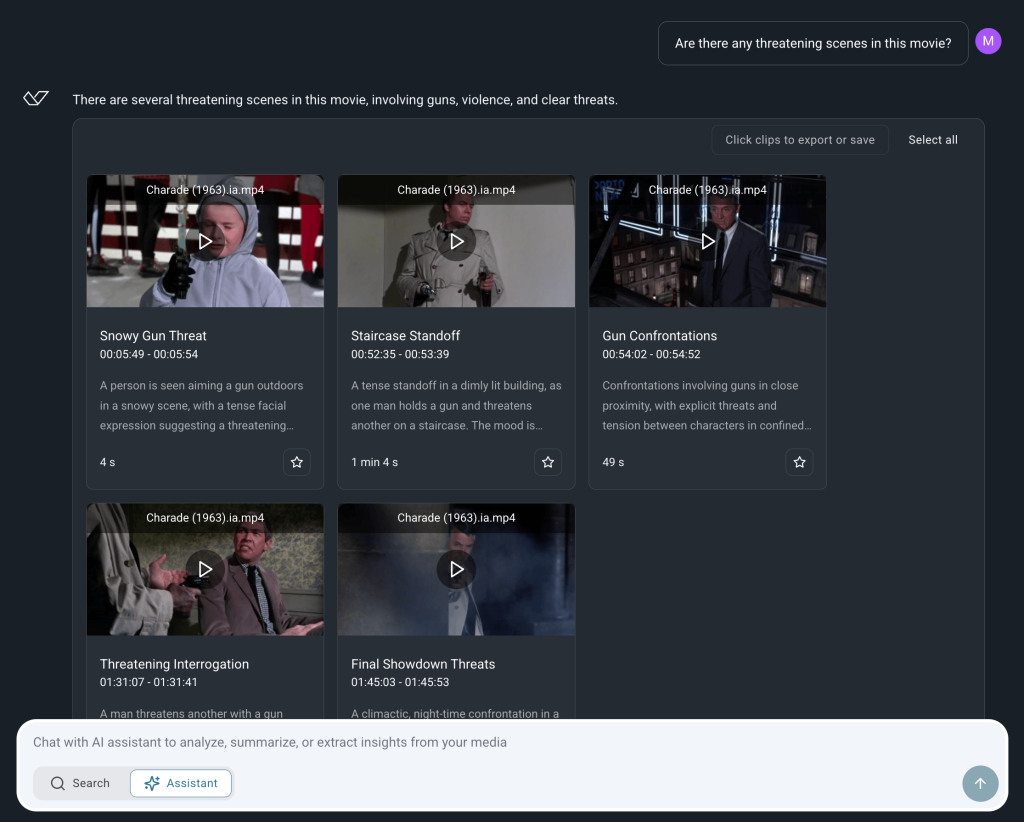1024x822 pixels.
Task: Play the Snowy Gun Threat clip
Action: [x=205, y=242]
